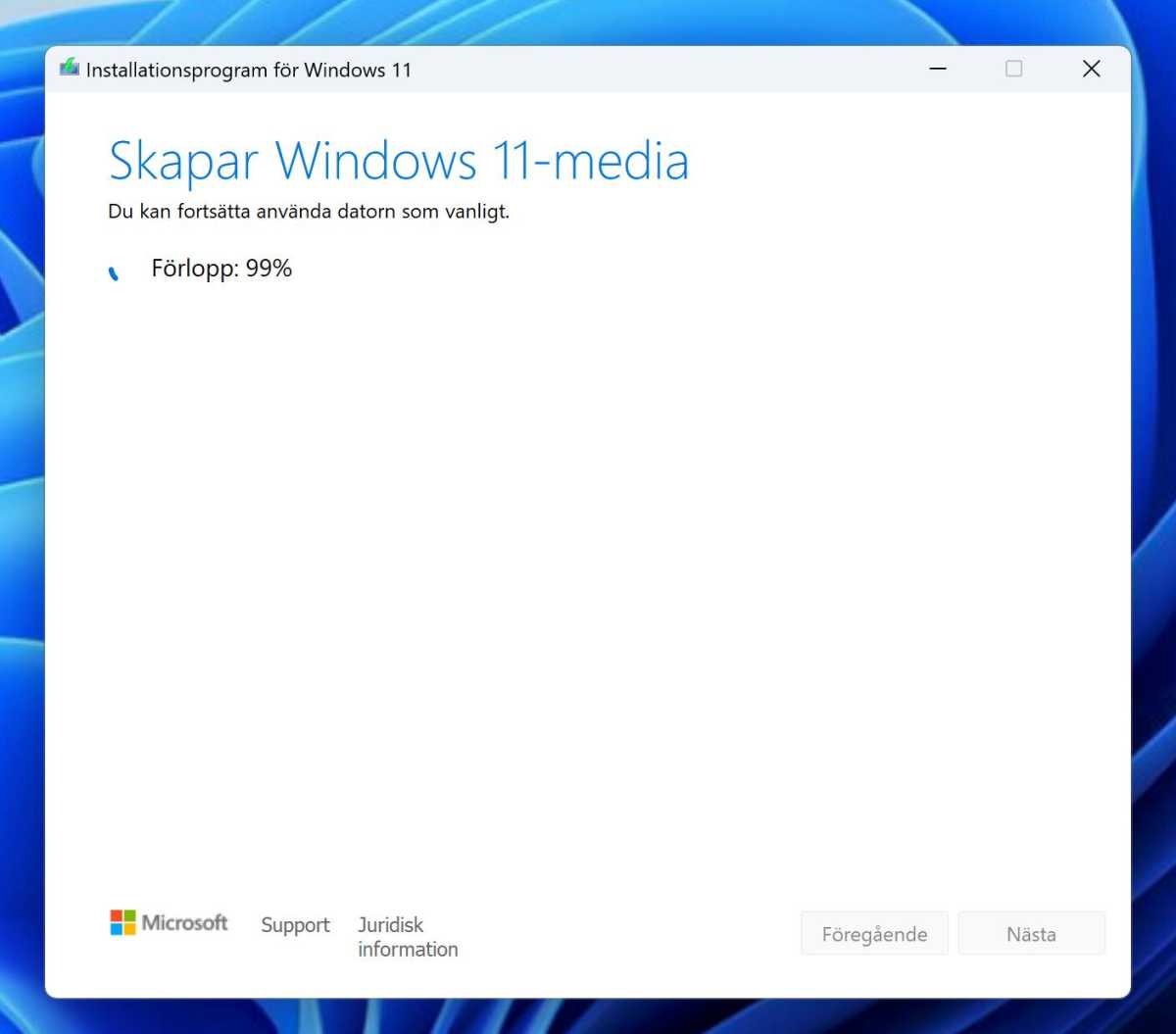Screen dimensions: 1176x1034
Task: Select the Installationsprogram för Windows 11 title text
Action: [249, 70]
